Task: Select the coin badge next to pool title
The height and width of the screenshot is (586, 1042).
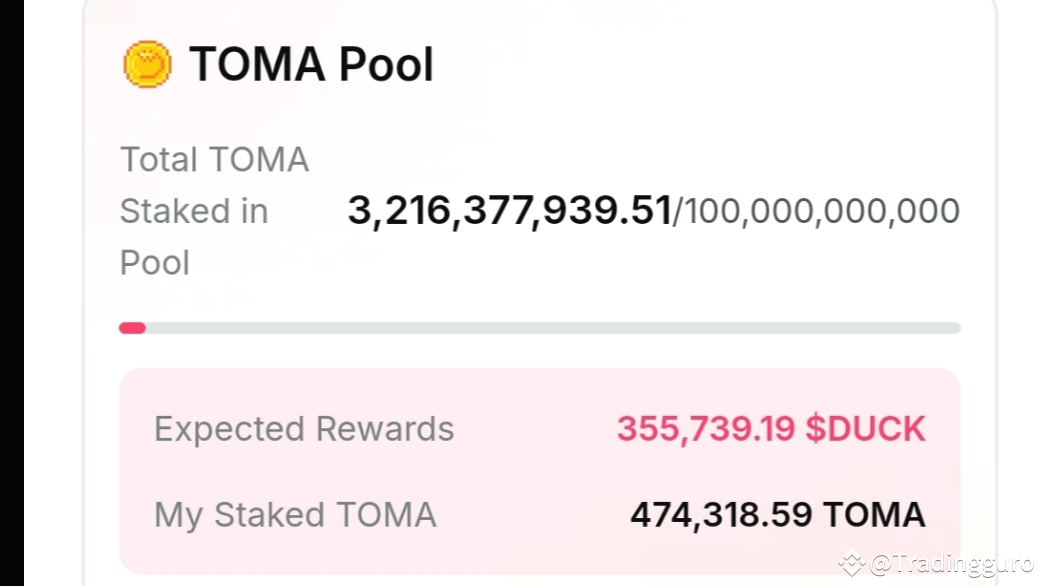Action: pos(146,64)
